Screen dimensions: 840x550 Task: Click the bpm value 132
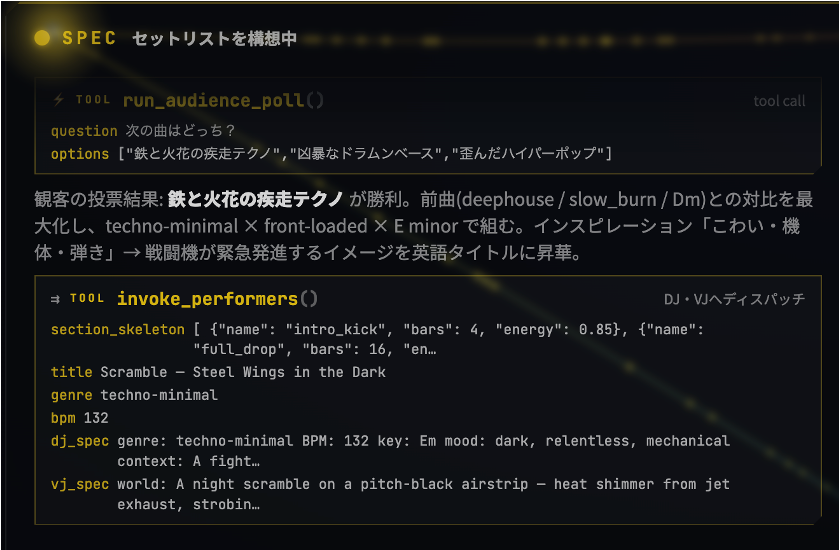click(96, 418)
